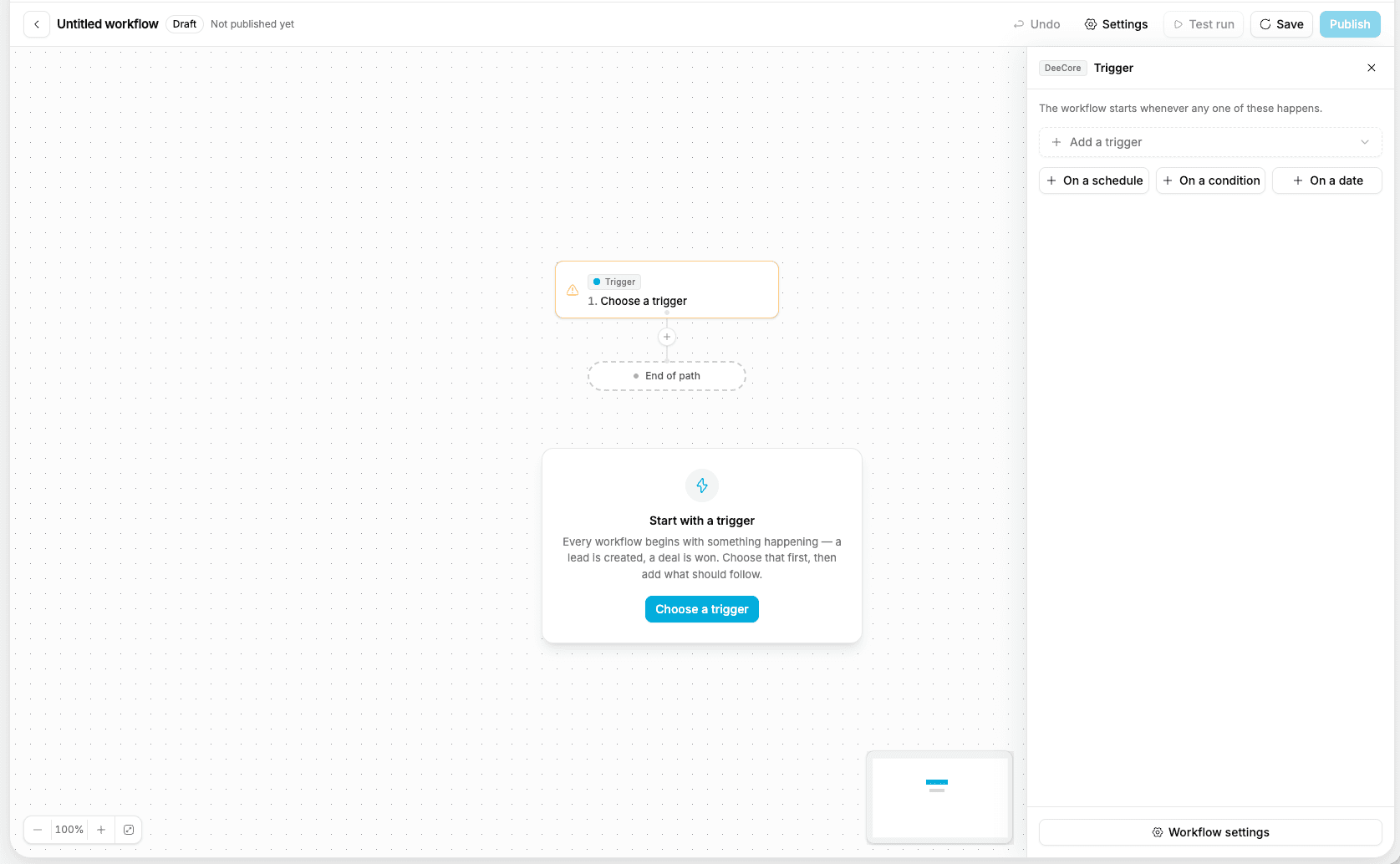Zoom out the canvas

point(38,830)
